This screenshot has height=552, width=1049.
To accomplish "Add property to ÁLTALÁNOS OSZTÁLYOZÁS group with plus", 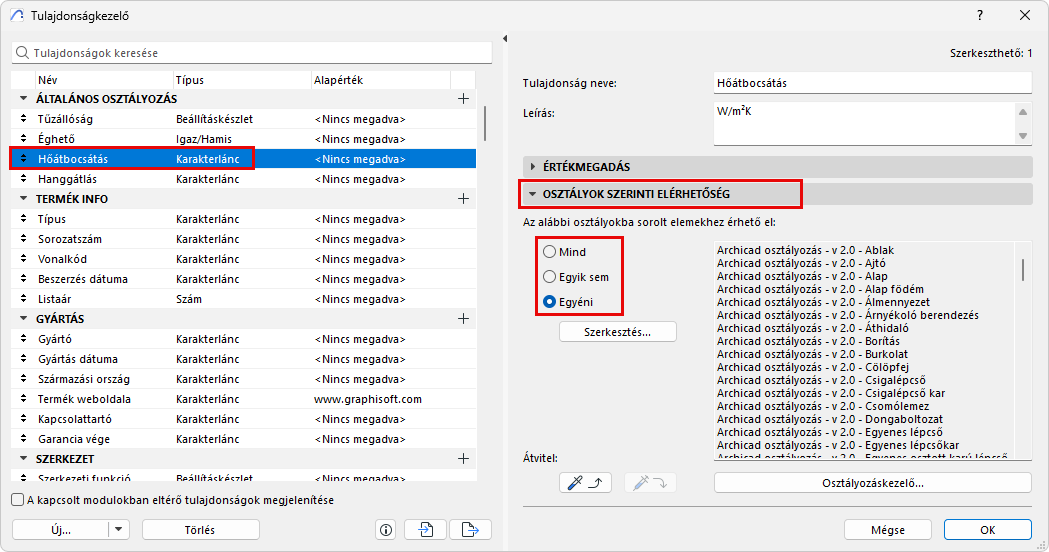I will tap(463, 99).
